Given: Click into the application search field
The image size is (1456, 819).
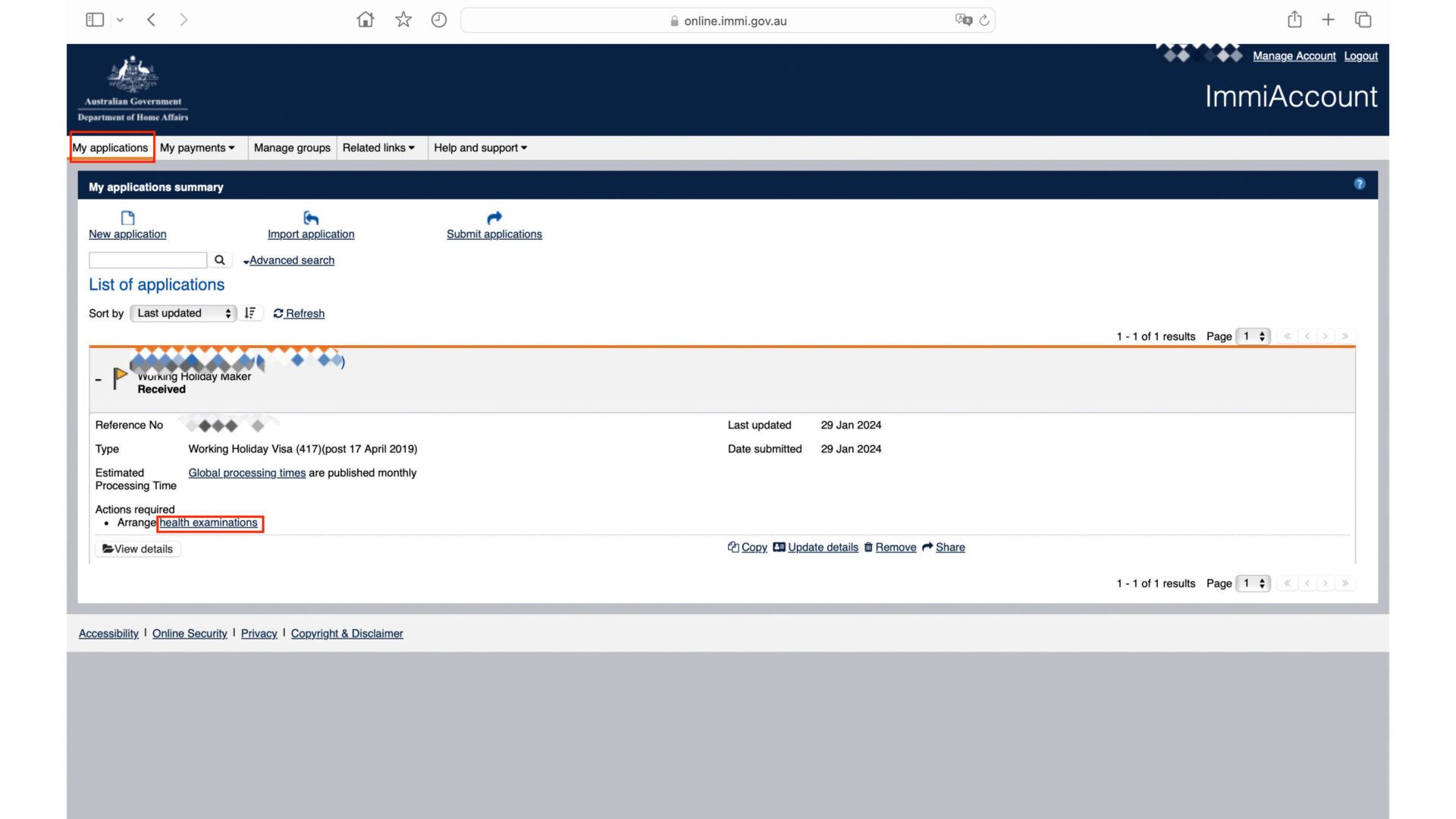Looking at the screenshot, I should coord(148,260).
